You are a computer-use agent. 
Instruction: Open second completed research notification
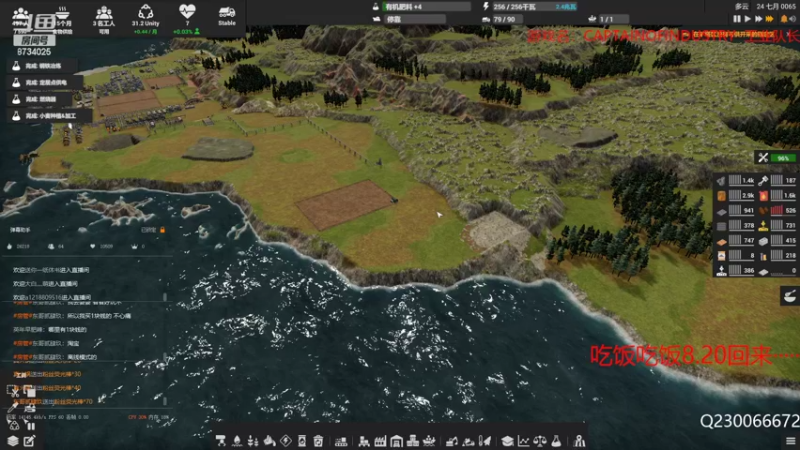[45, 82]
